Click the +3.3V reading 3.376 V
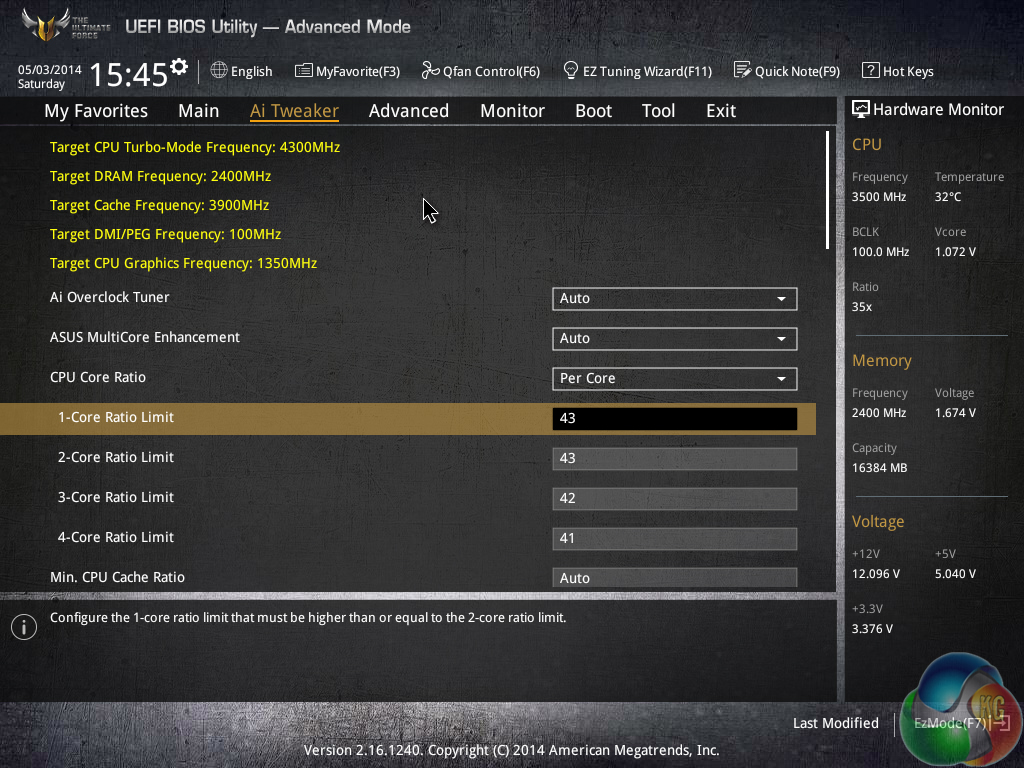The image size is (1024, 768). pos(872,629)
